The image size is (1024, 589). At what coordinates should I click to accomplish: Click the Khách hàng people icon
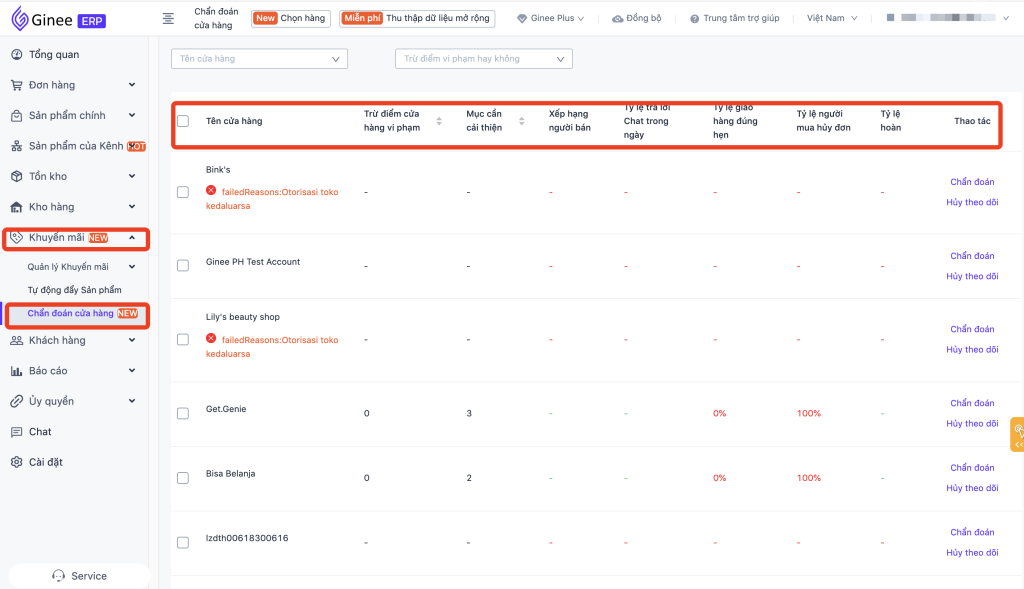pos(16,340)
